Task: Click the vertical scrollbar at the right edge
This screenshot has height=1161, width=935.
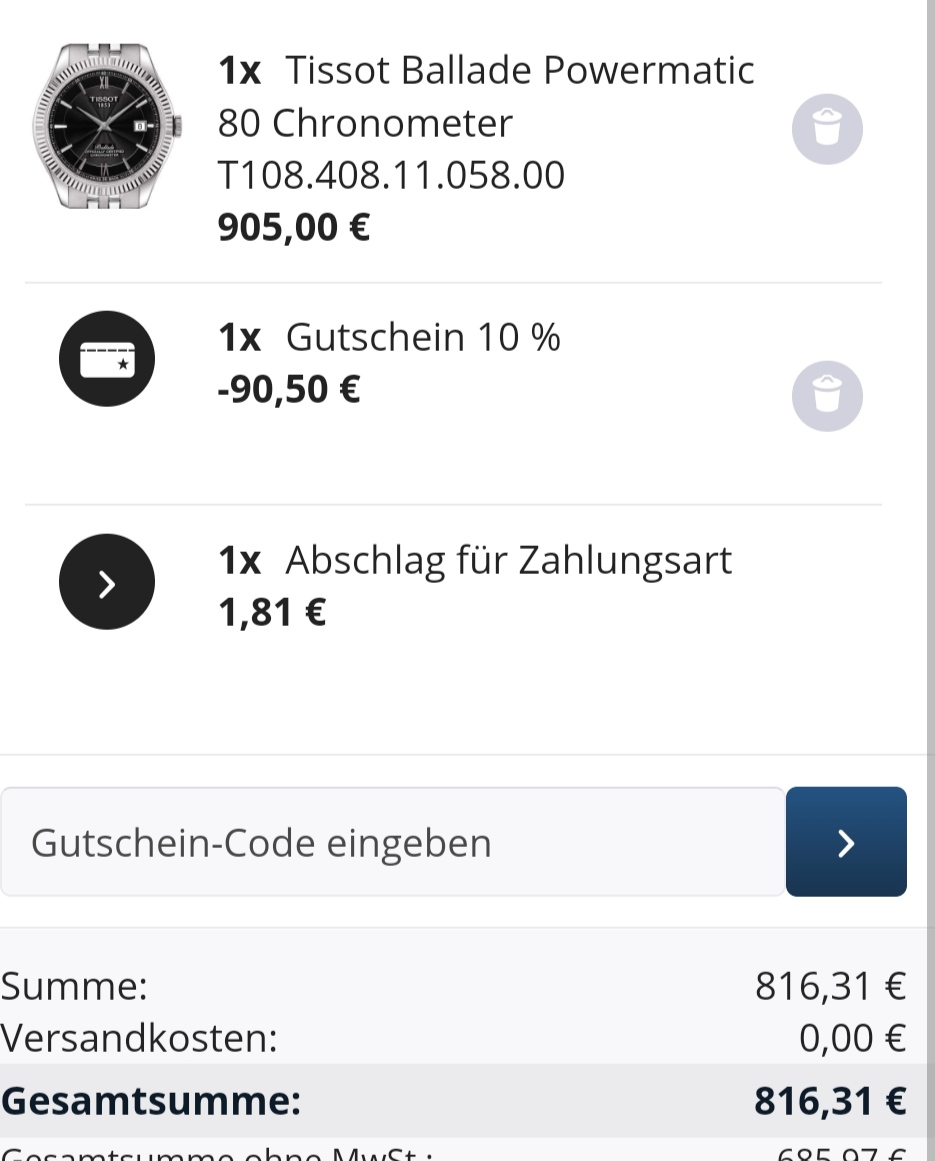Action: [929, 400]
